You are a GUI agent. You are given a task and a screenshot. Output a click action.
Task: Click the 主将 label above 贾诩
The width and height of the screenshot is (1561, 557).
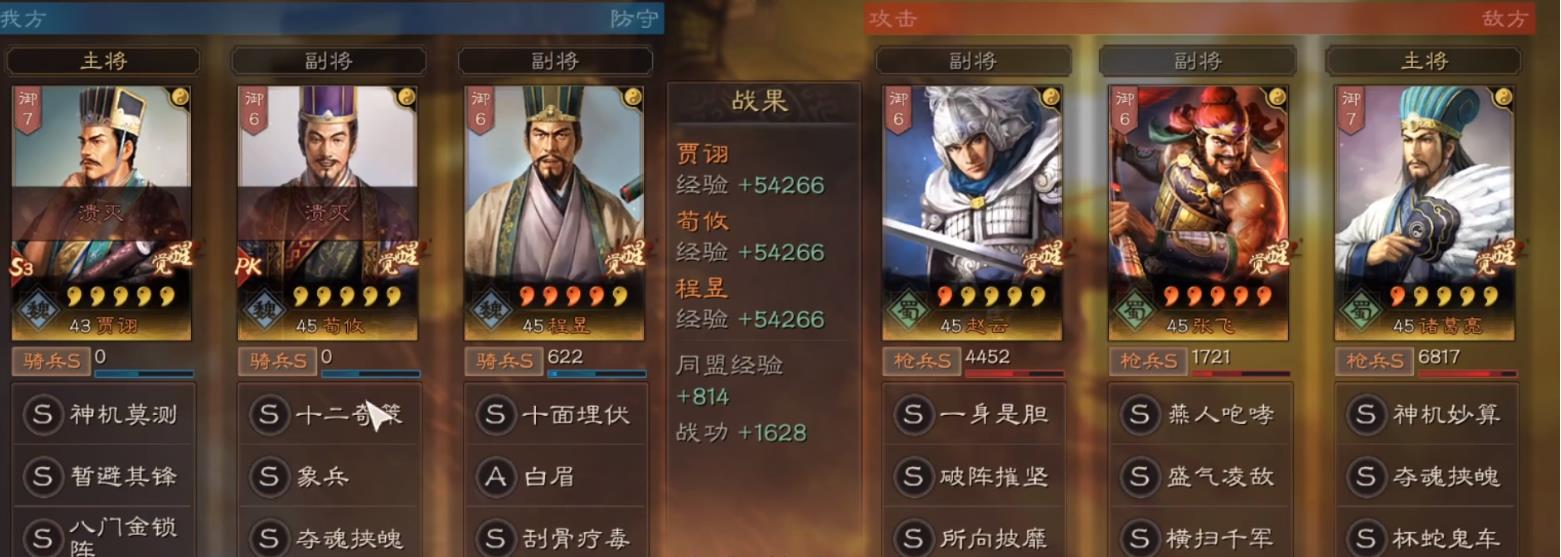pos(103,61)
